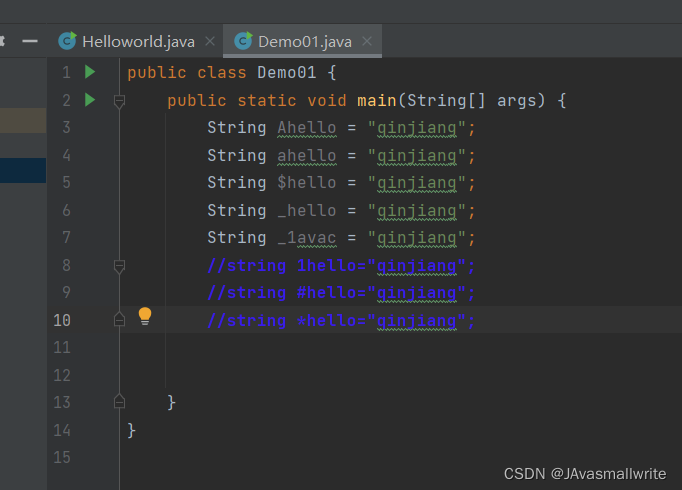Click the main method name on line 2

[377, 101]
